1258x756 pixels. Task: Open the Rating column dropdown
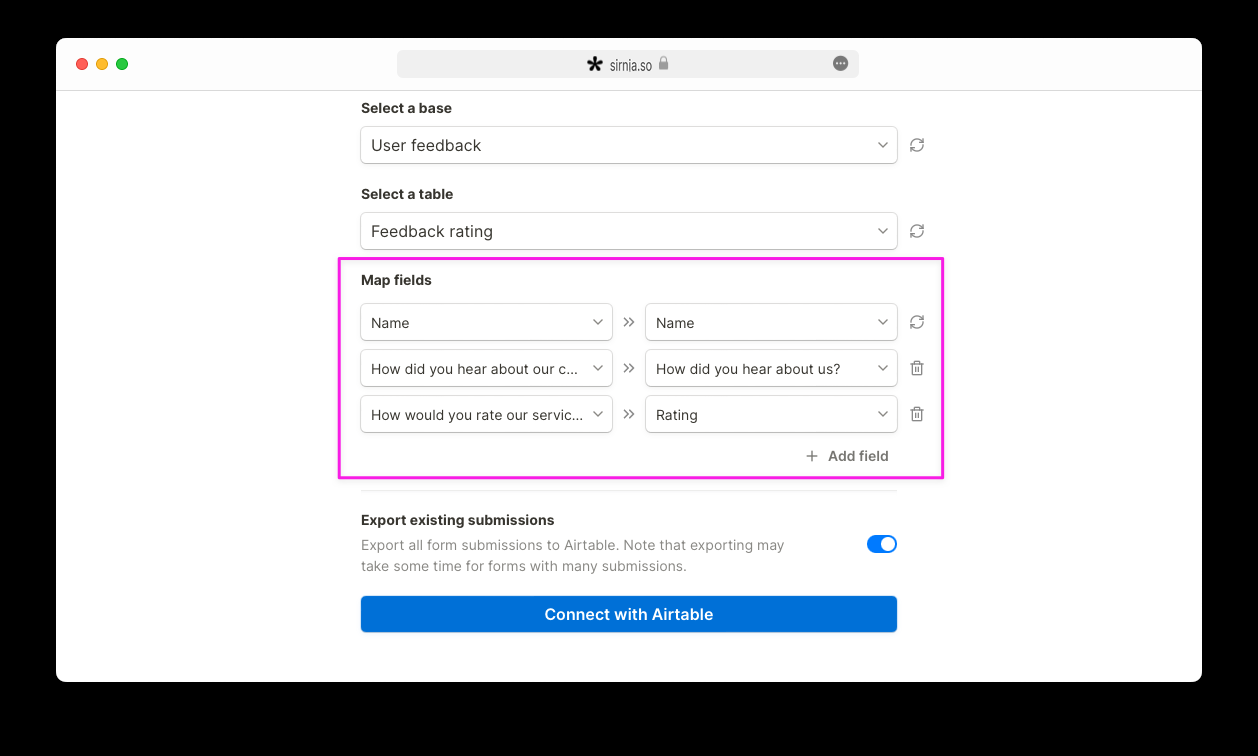(771, 414)
